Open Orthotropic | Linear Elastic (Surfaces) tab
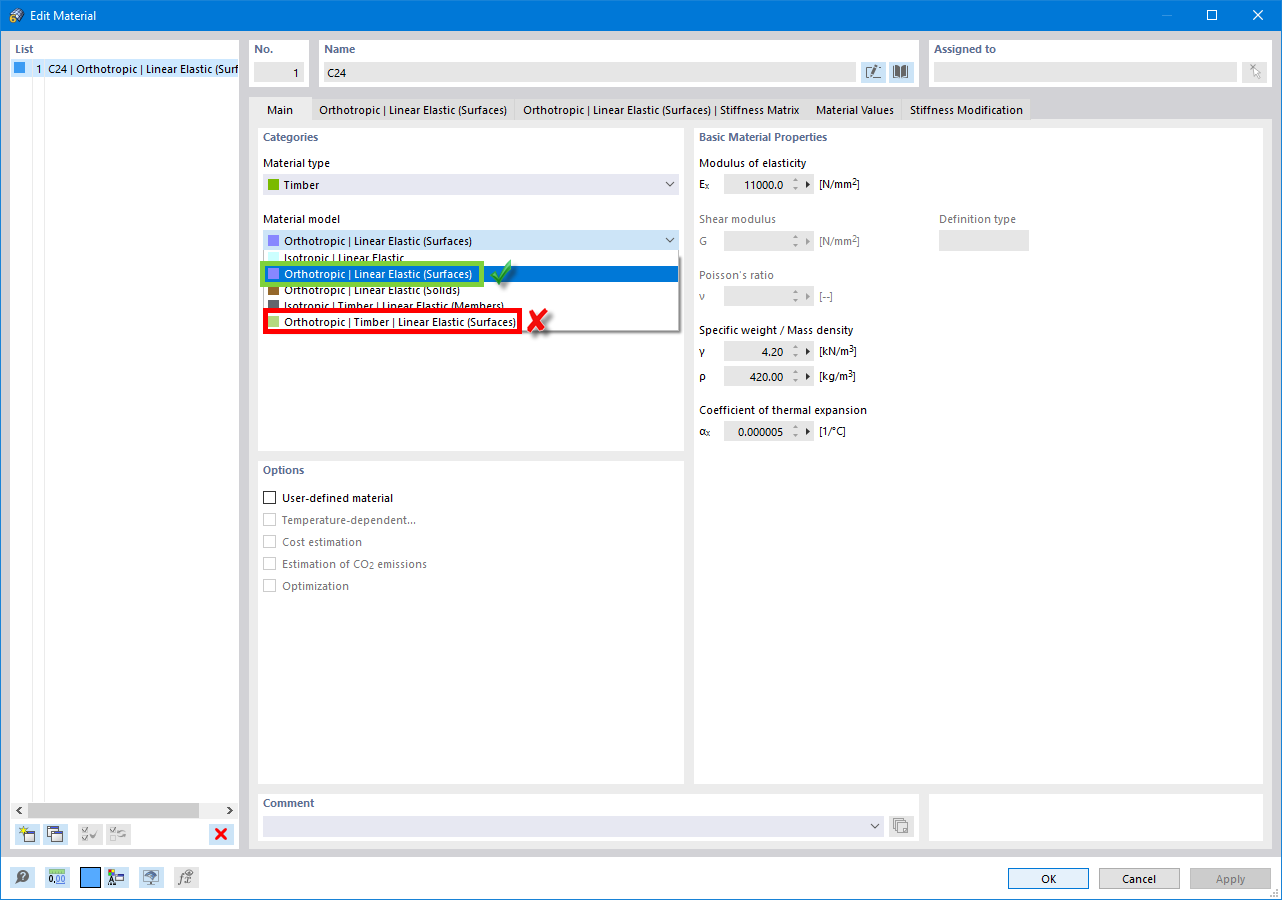The height and width of the screenshot is (900, 1282). 413,110
